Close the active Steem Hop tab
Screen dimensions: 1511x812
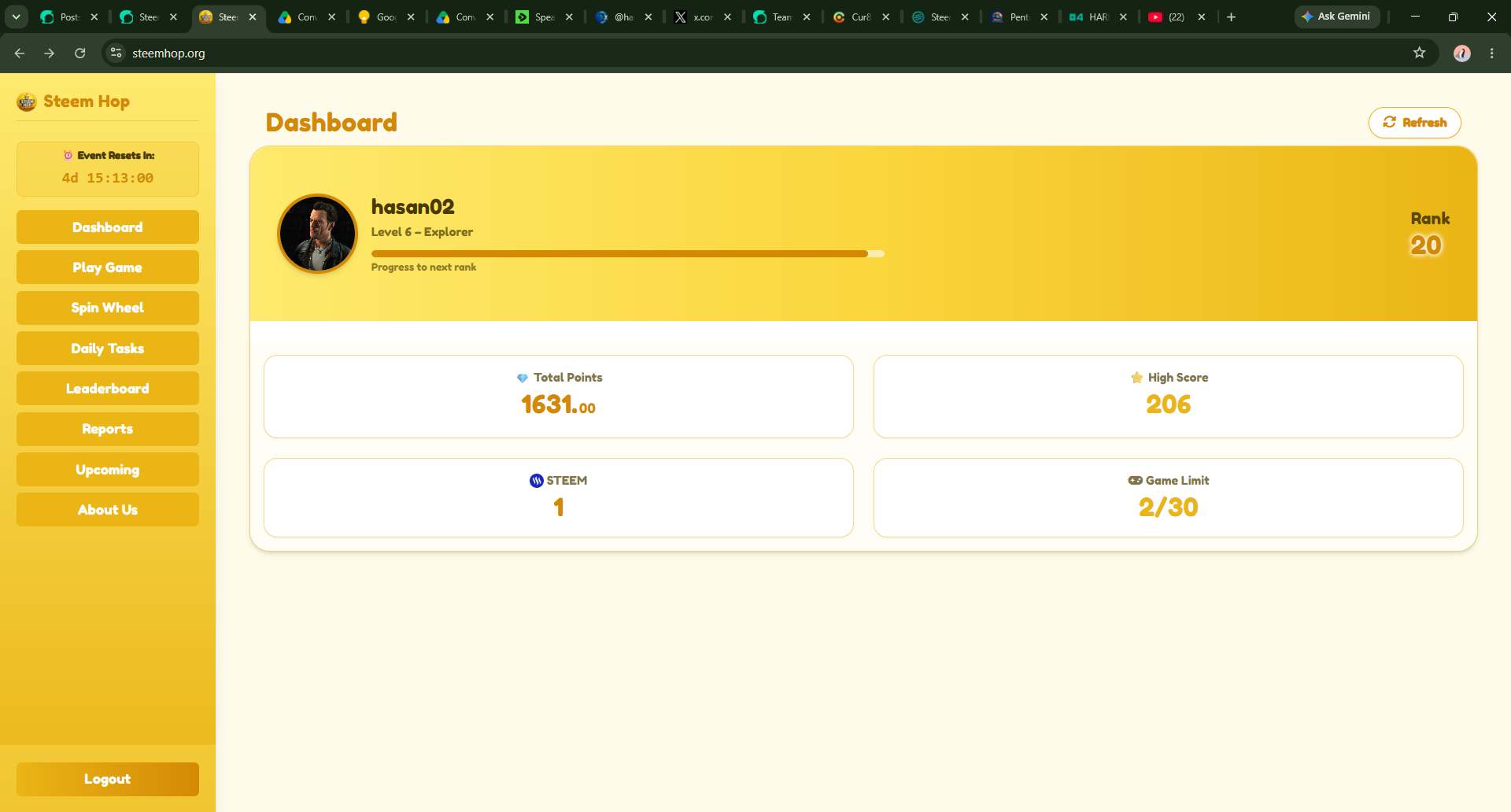point(253,17)
